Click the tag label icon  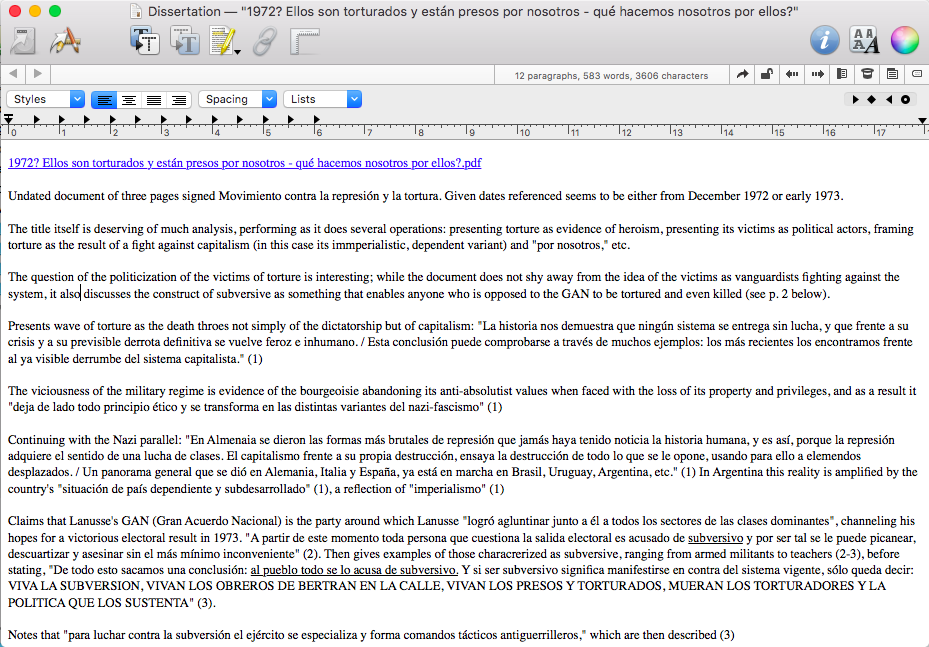pyautogui.click(x=917, y=74)
